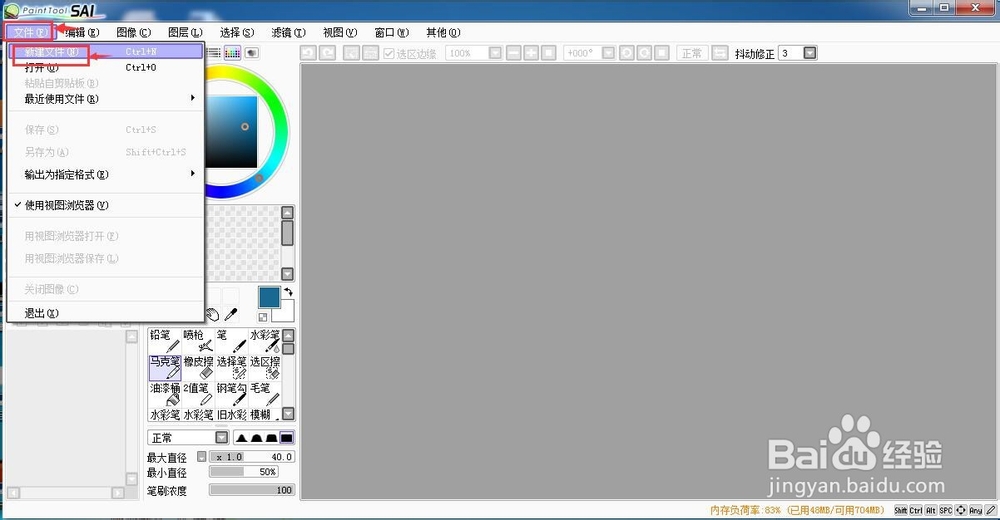Click the 最大直径 40.0 size slider
1000x520 pixels.
coord(252,457)
